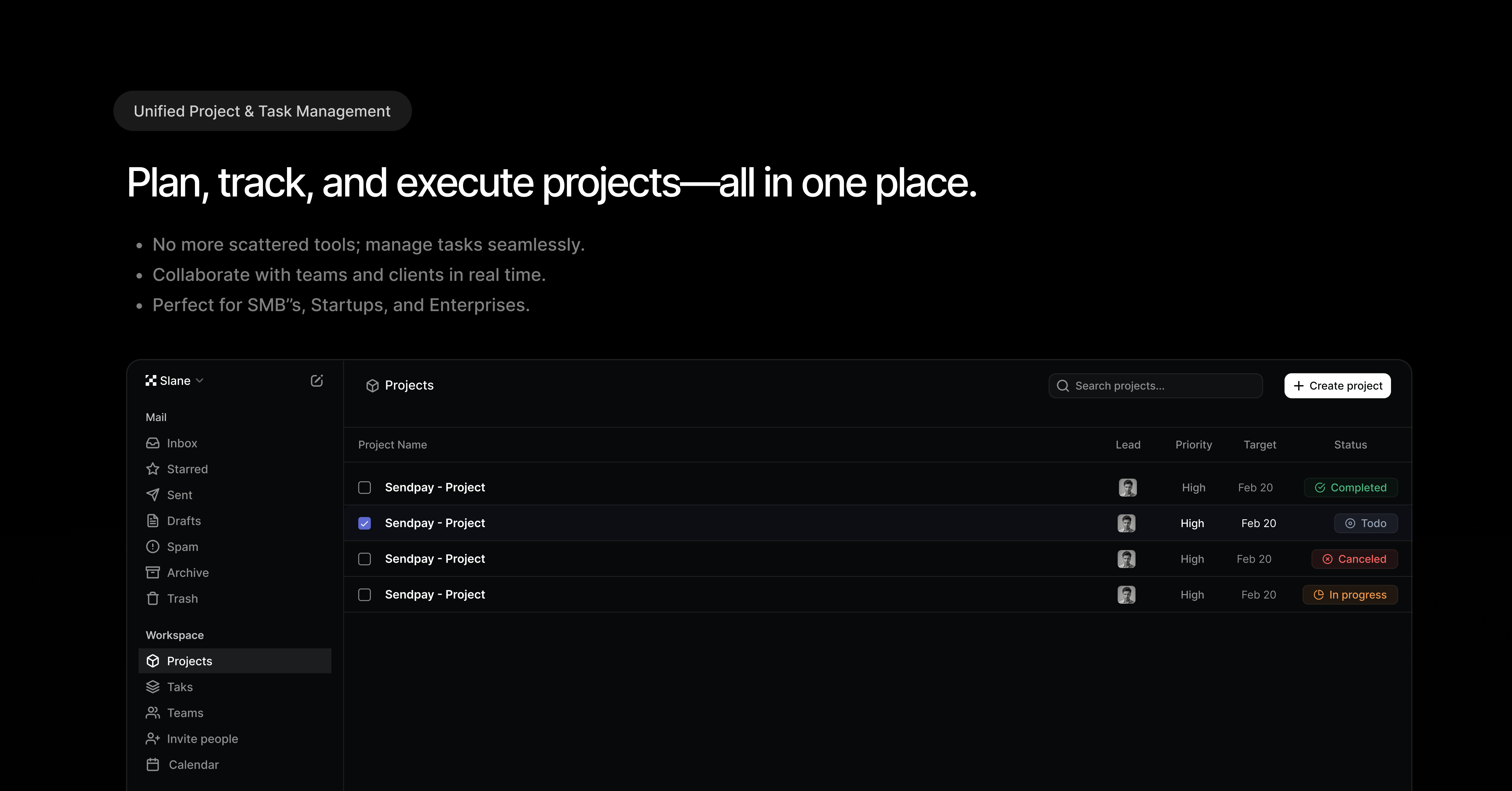The height and width of the screenshot is (791, 1512).
Task: Click Invite people link
Action: pos(202,739)
